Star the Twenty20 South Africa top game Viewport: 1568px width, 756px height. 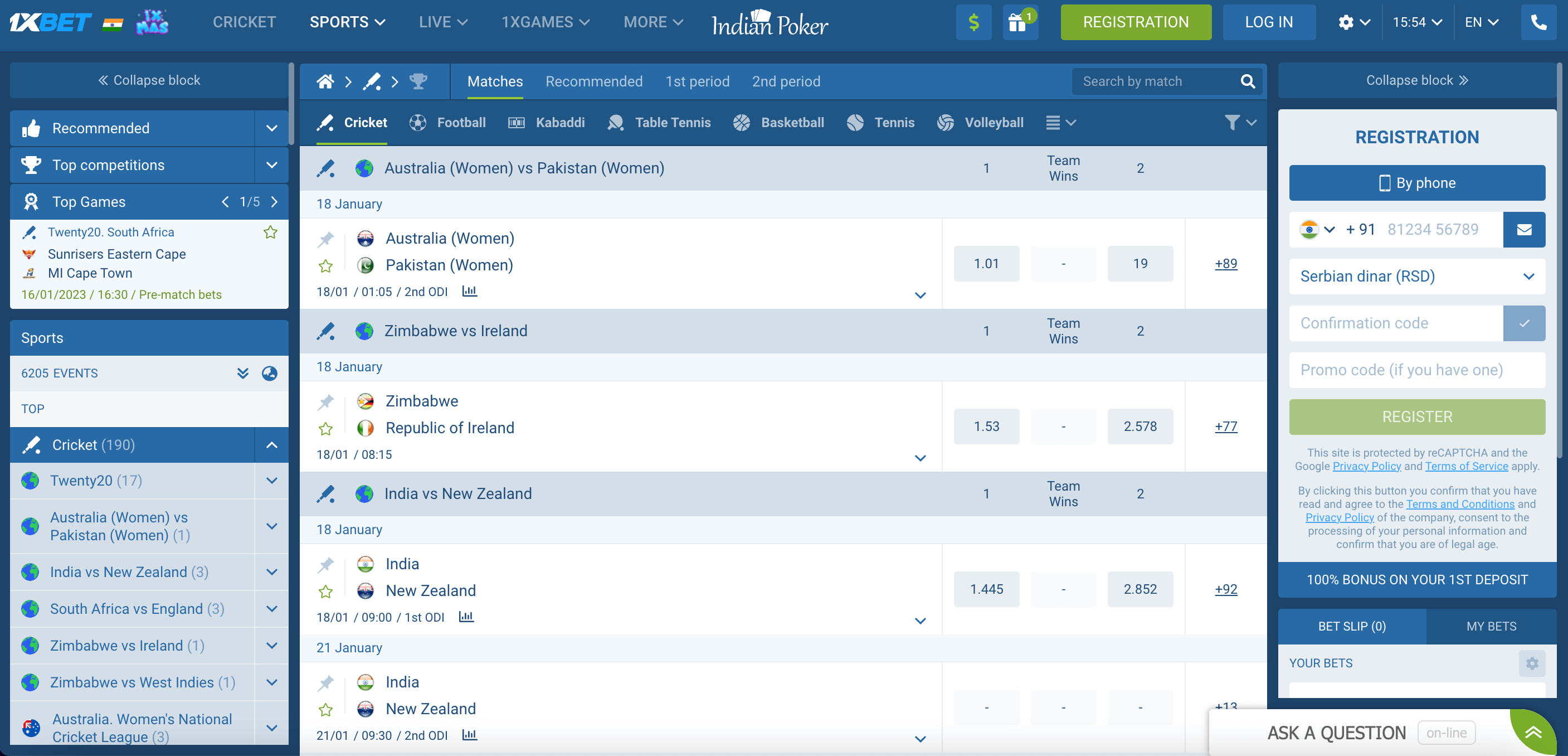pyautogui.click(x=270, y=232)
